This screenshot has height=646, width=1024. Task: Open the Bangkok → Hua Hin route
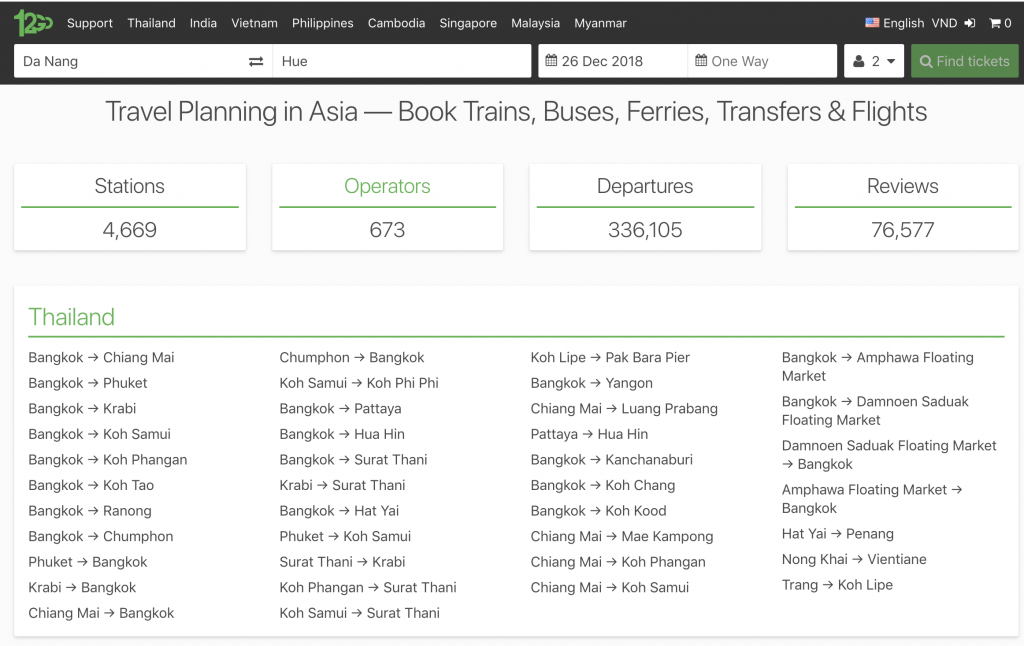click(x=342, y=434)
